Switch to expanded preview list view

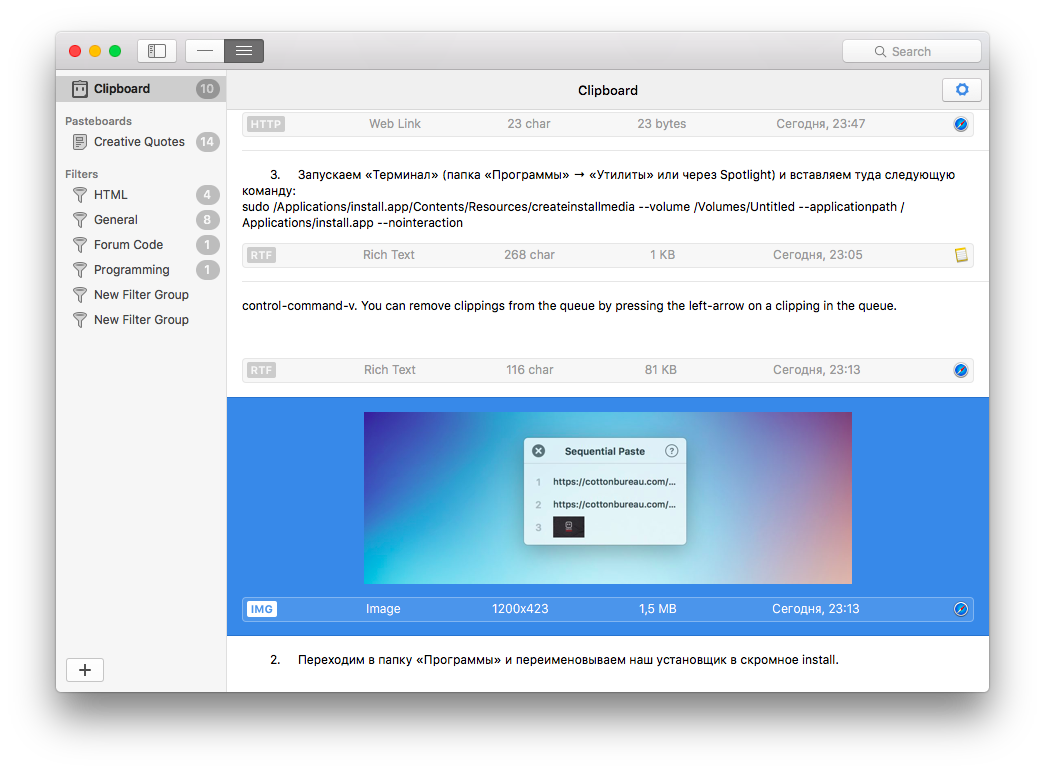[x=244, y=51]
